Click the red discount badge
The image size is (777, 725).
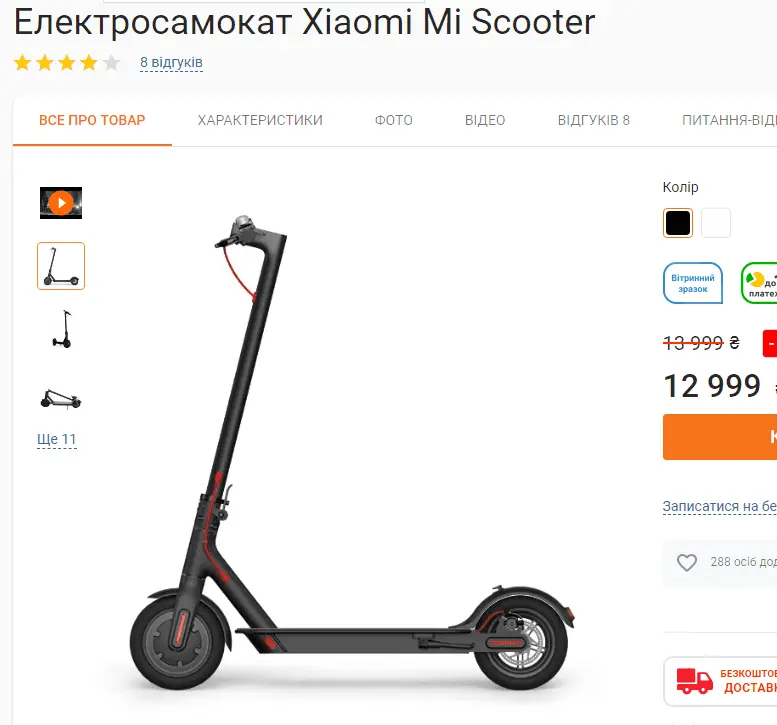pyautogui.click(x=770, y=343)
